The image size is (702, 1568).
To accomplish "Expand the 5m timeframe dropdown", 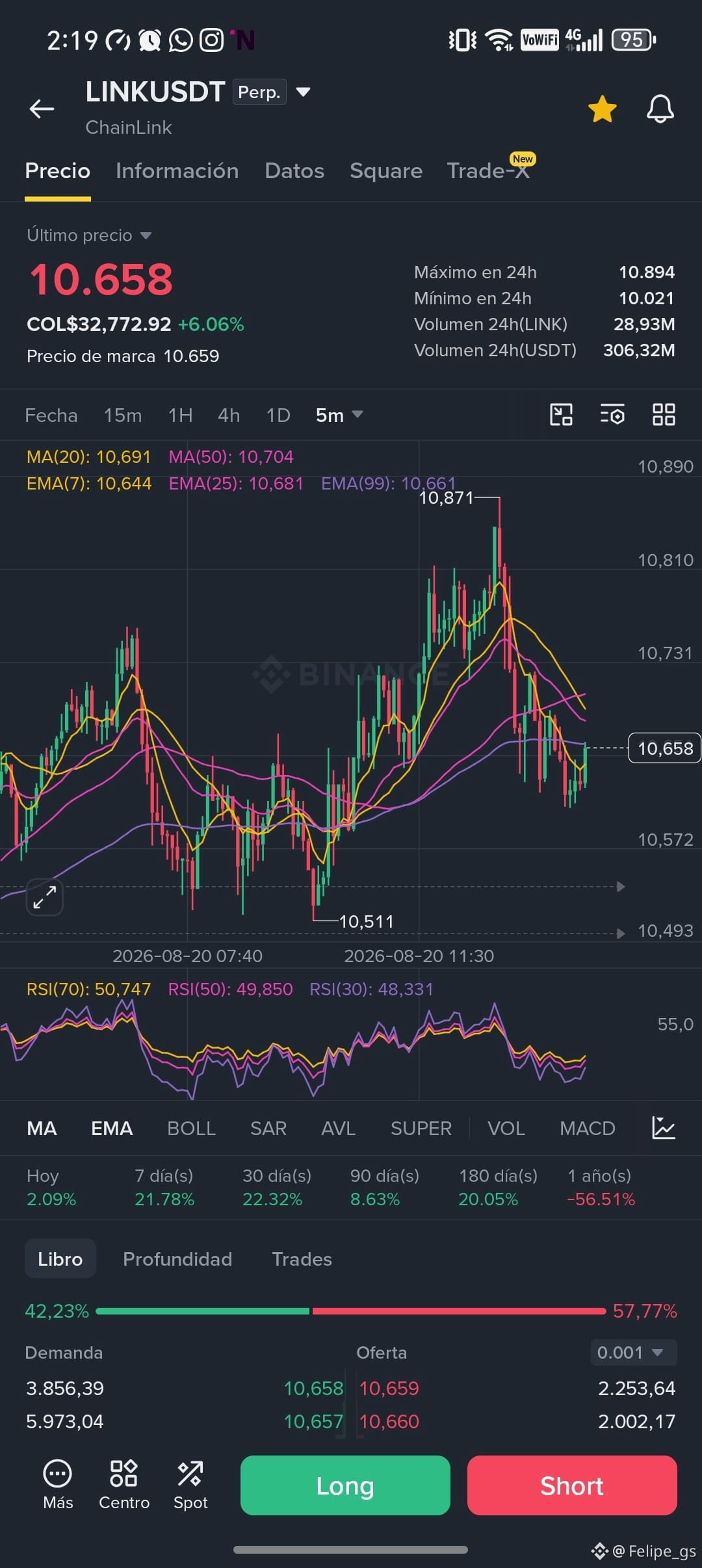I will [x=339, y=415].
